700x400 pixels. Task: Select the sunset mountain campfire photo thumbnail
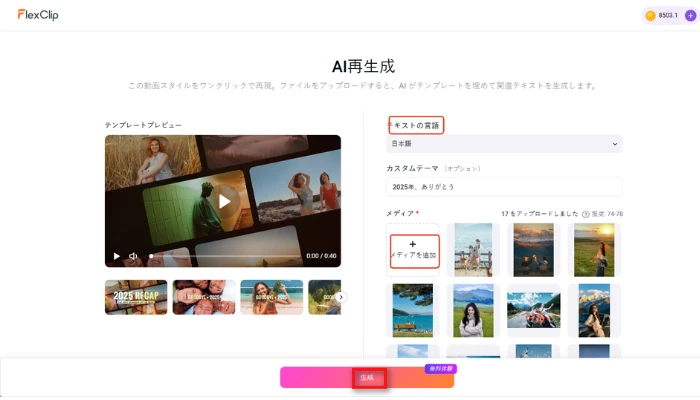point(533,250)
